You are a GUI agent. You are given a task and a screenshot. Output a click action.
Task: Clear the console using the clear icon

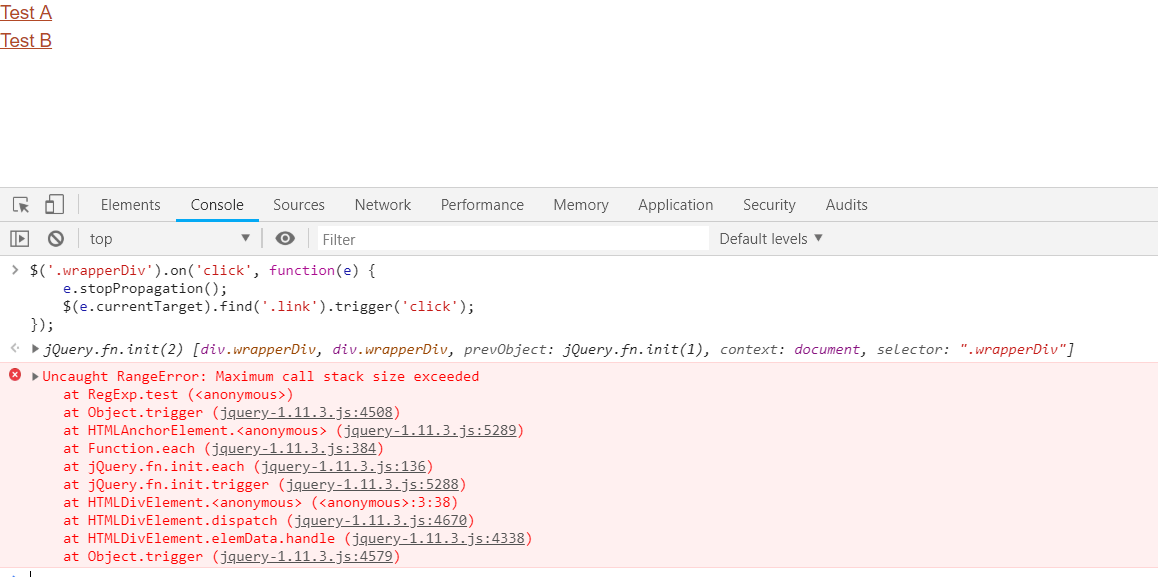coord(55,238)
